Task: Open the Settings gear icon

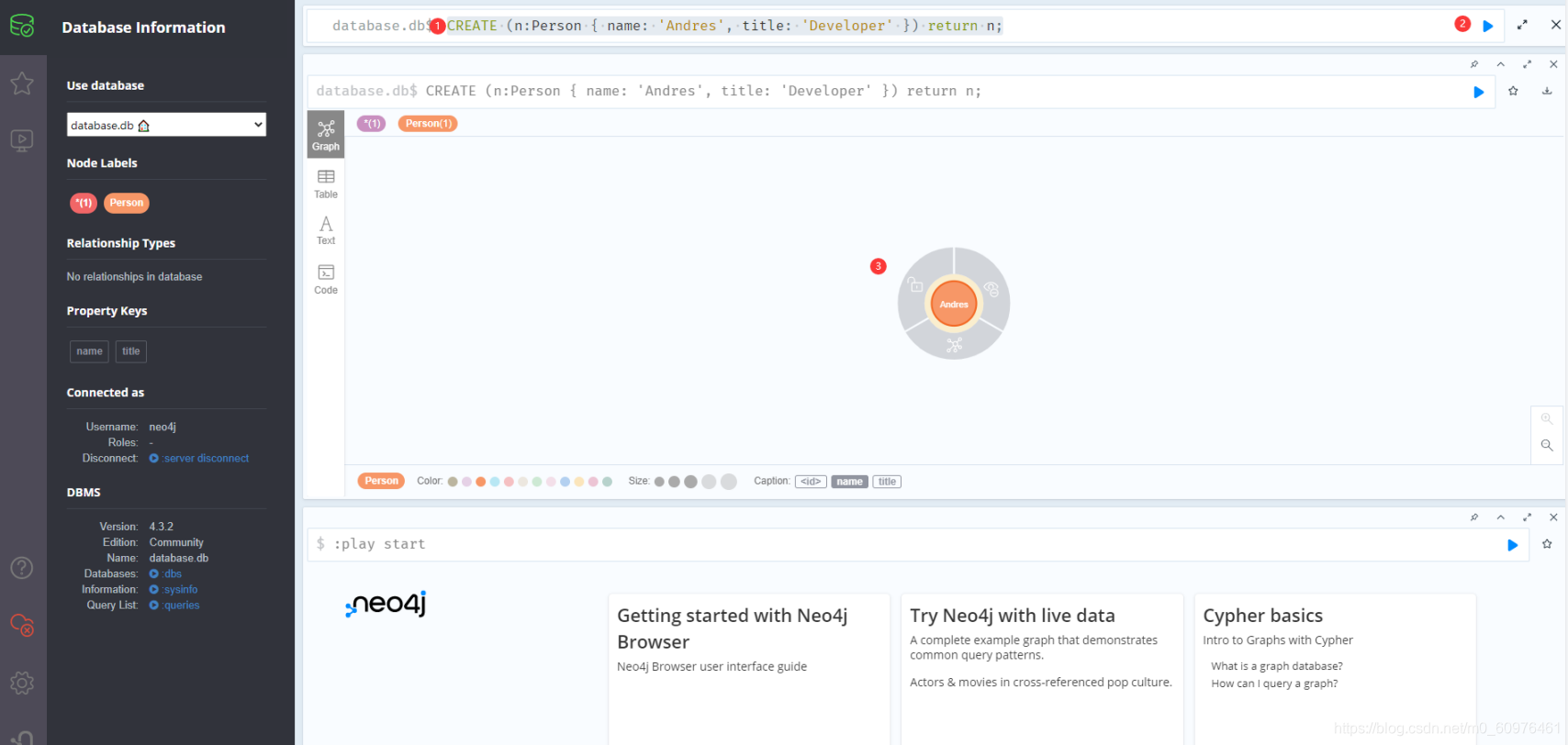Action: tap(22, 683)
